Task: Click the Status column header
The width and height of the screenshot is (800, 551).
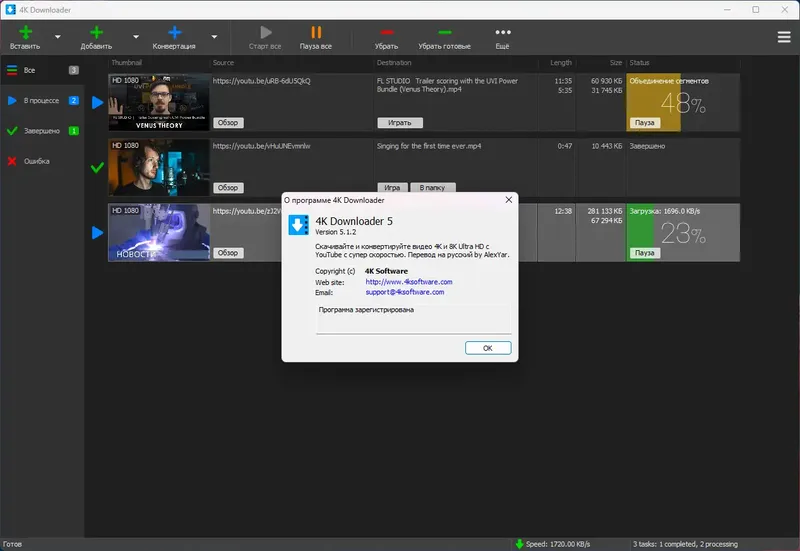Action: pos(639,63)
